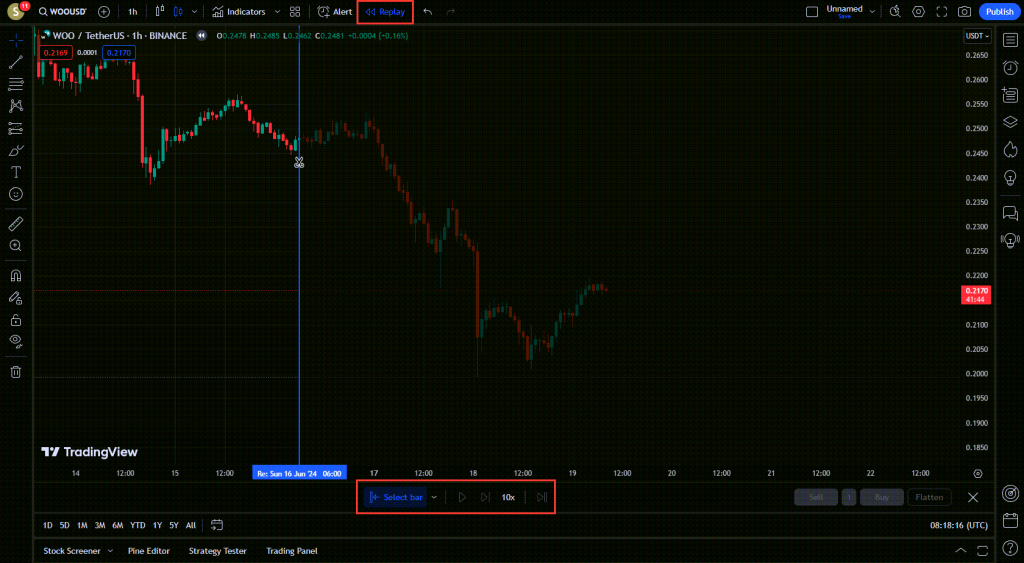Click the Select bar replay button
The width and height of the screenshot is (1024, 563).
point(396,497)
